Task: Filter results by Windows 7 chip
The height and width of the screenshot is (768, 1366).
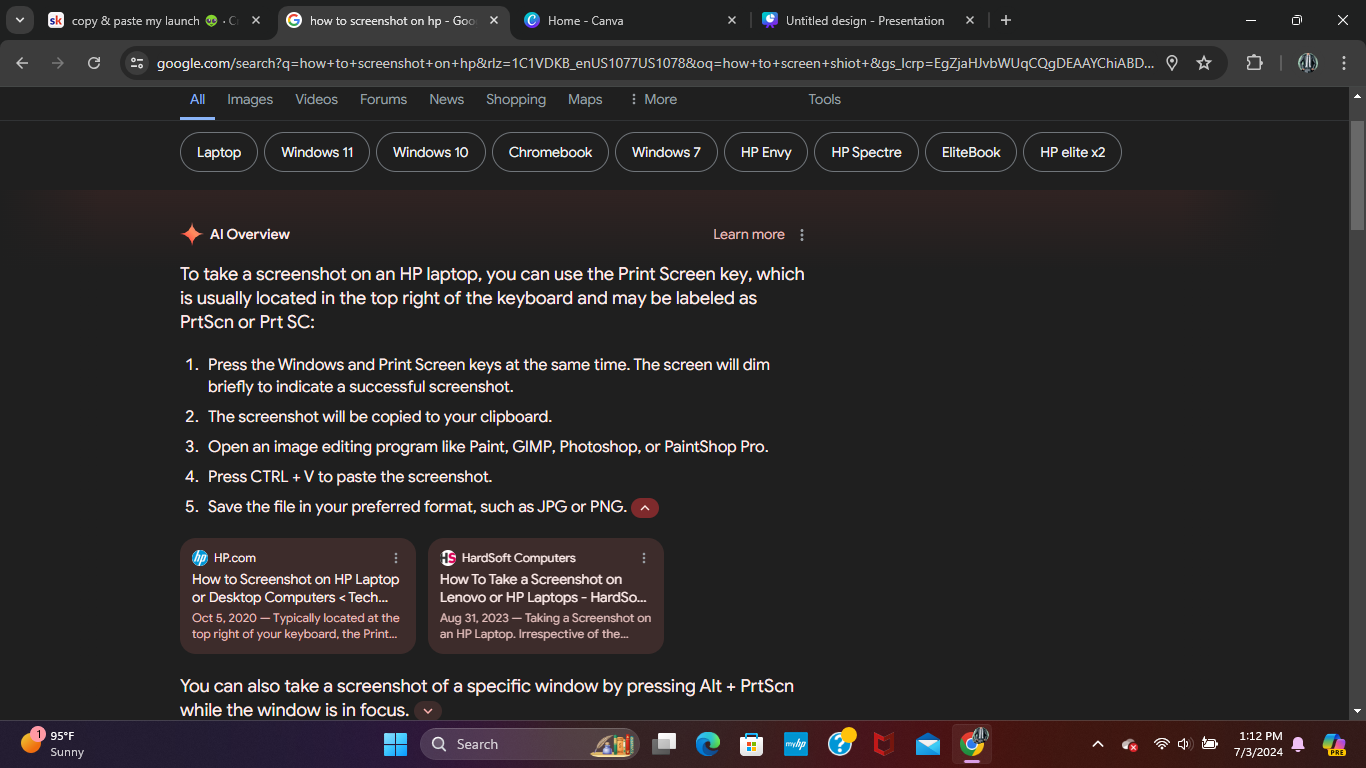Action: point(666,152)
